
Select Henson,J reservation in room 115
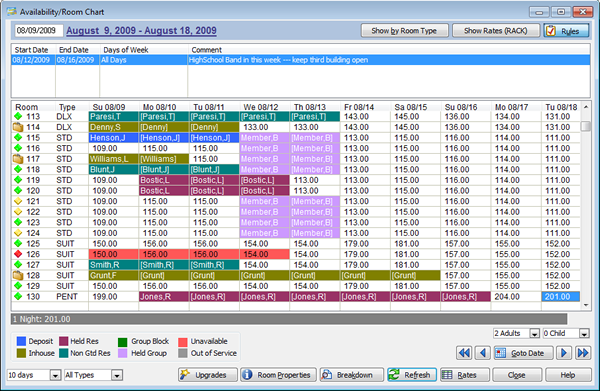click(114, 138)
